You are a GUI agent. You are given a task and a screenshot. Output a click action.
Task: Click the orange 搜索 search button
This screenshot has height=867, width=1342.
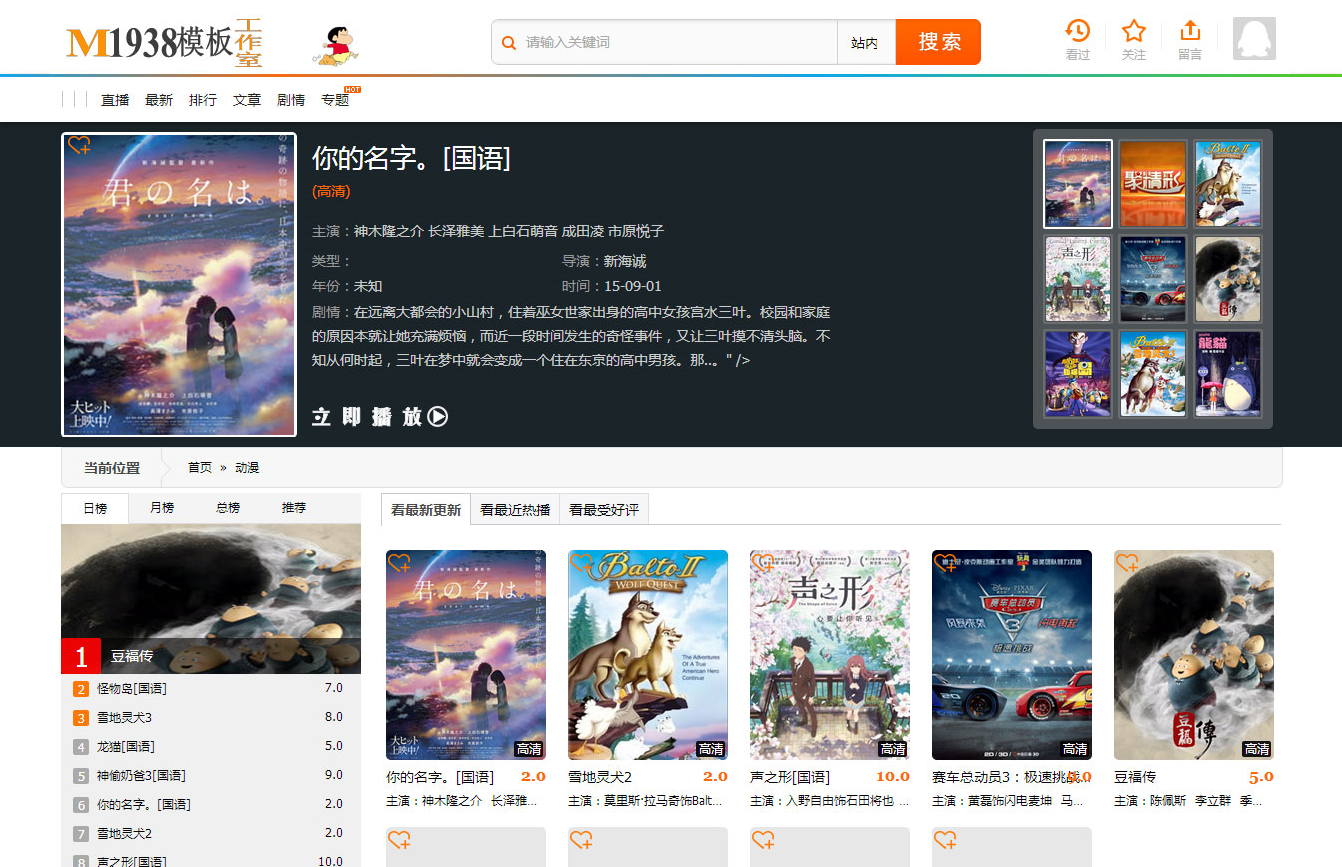[938, 42]
